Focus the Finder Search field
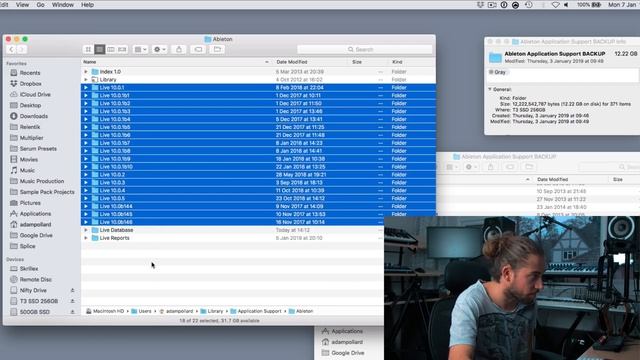 click(364, 49)
